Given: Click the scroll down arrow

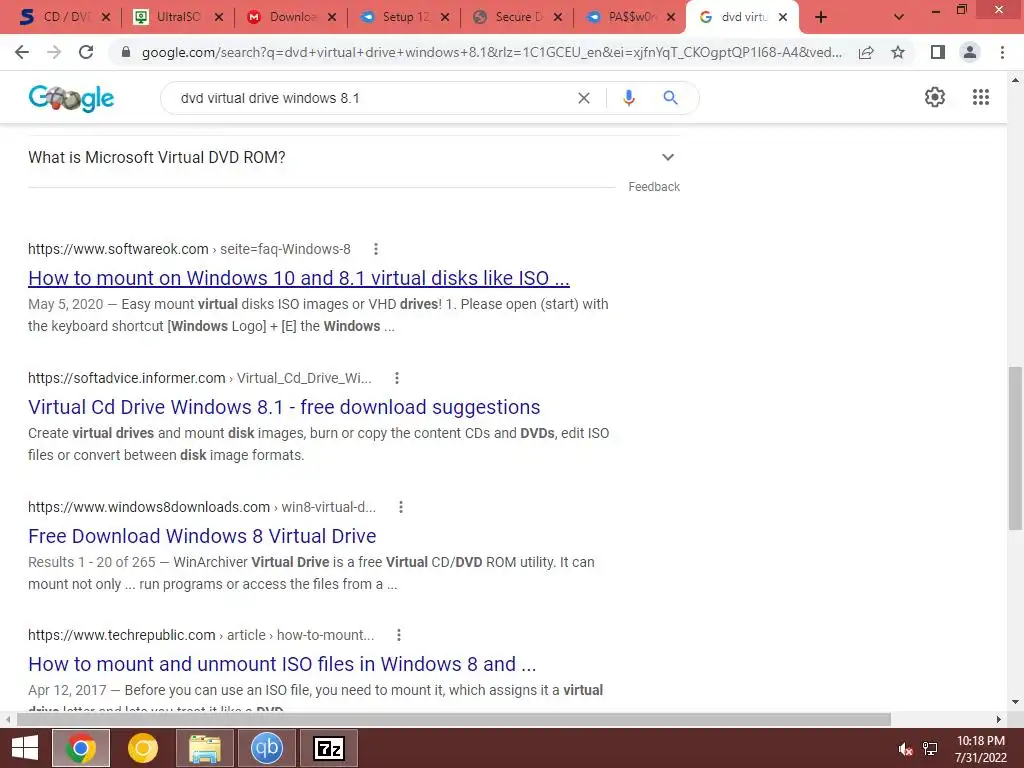Looking at the screenshot, I should click(x=1015, y=702).
